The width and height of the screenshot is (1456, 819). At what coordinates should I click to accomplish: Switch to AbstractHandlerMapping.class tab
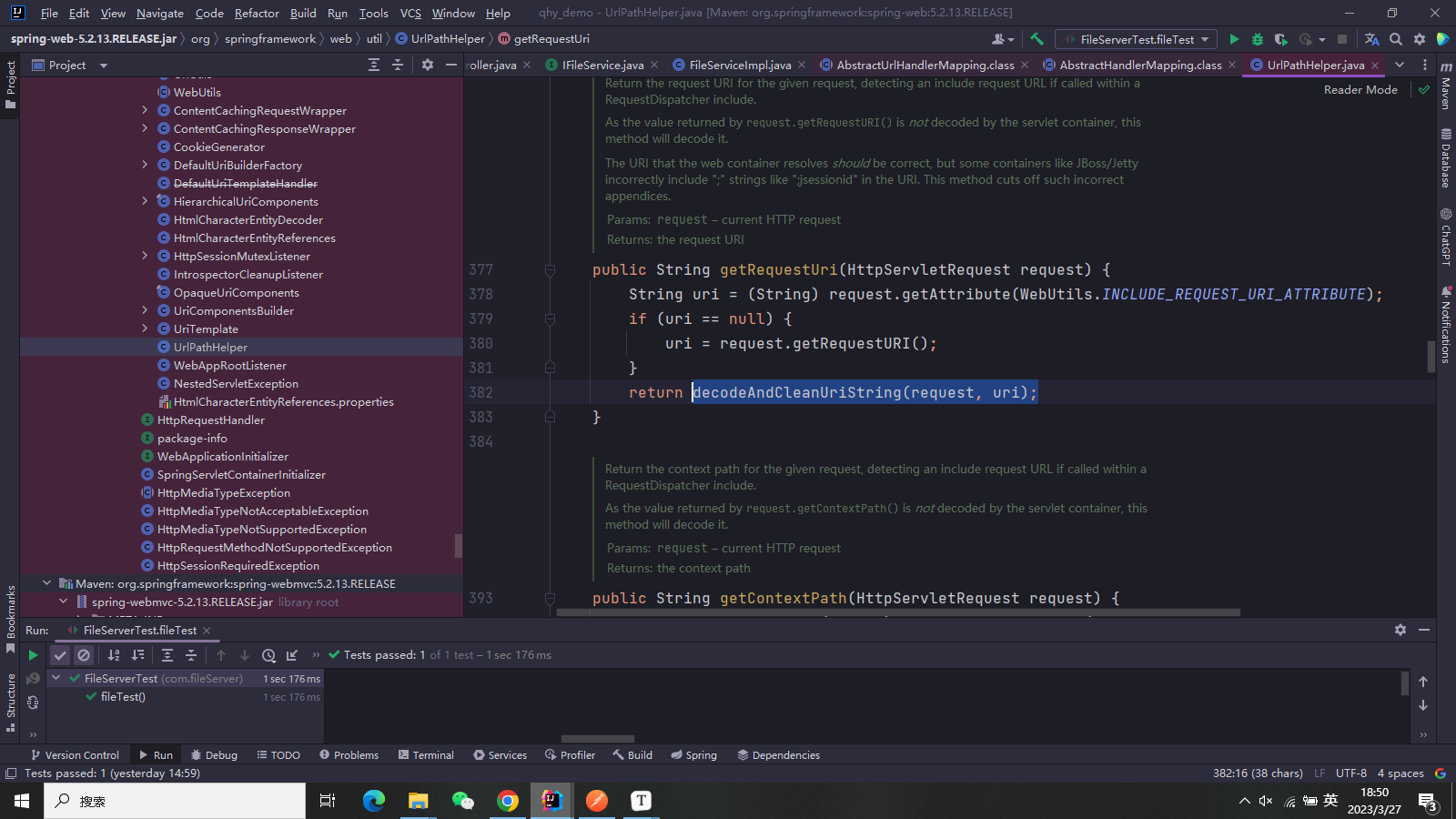point(1139,65)
